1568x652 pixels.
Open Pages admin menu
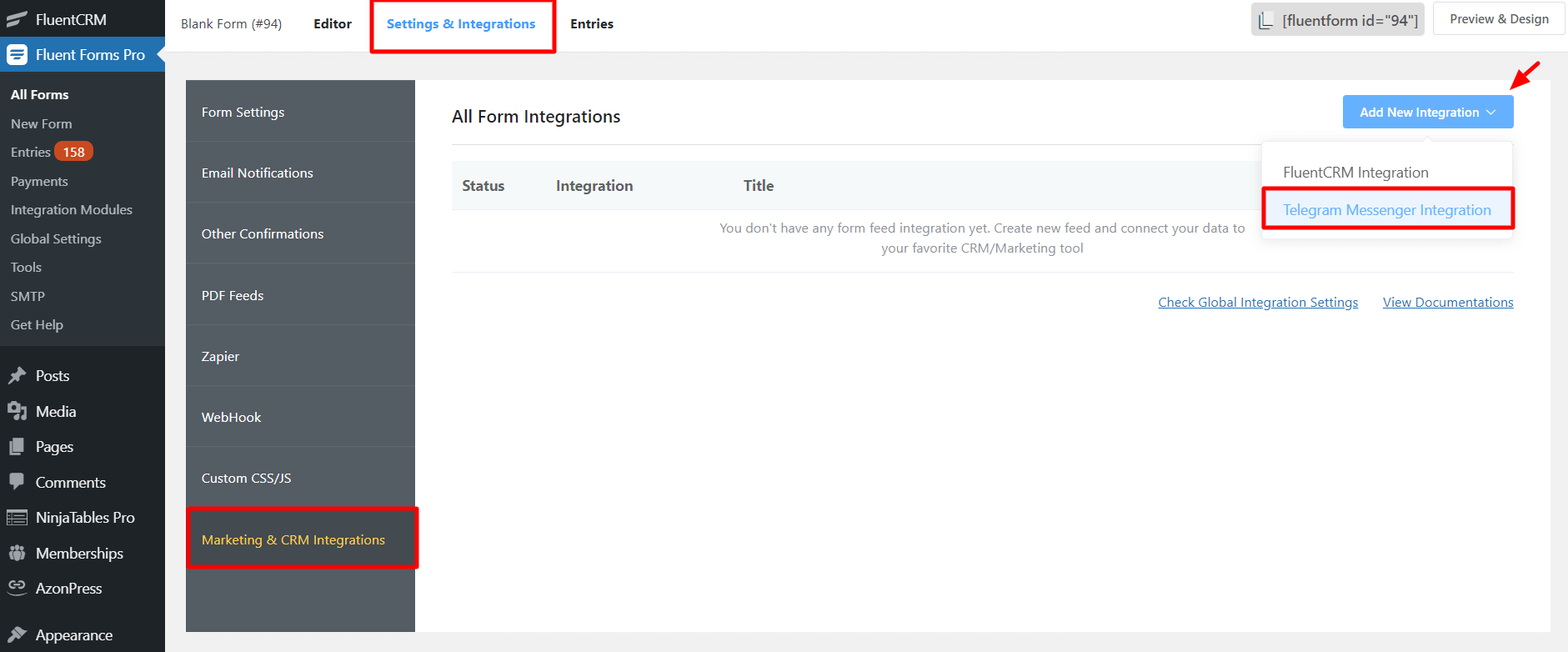tap(83, 447)
